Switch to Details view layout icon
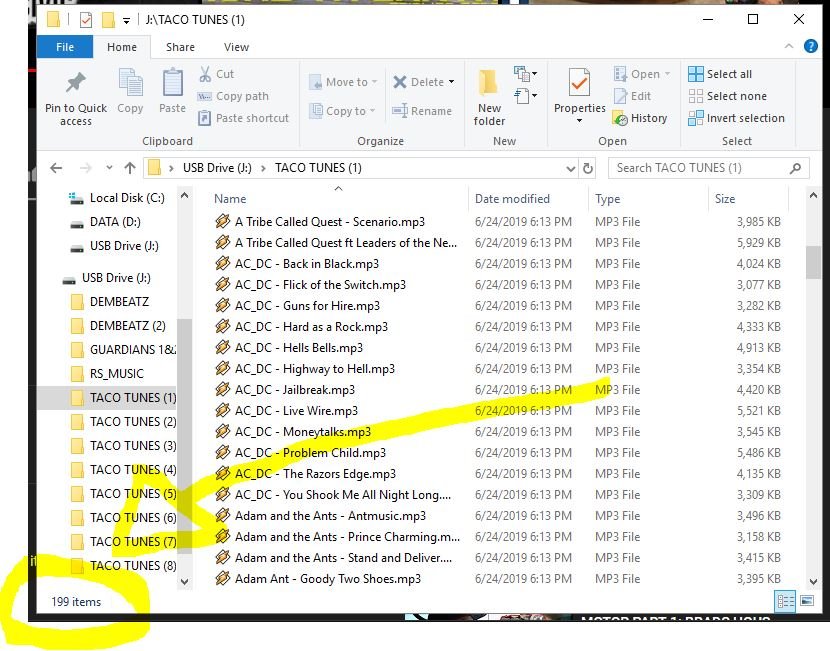The height and width of the screenshot is (651, 830). (785, 601)
